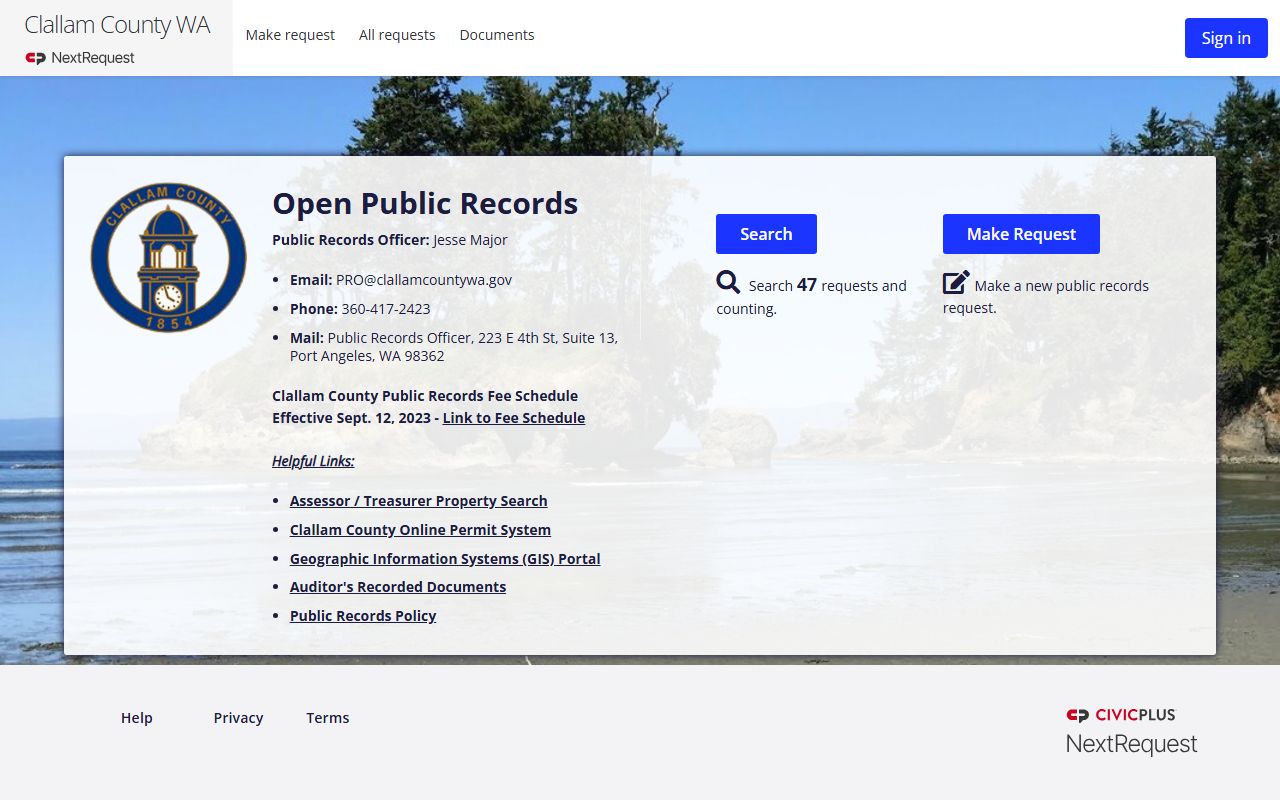Click the Helpful Links heading
The width and height of the screenshot is (1280, 800).
point(313,461)
